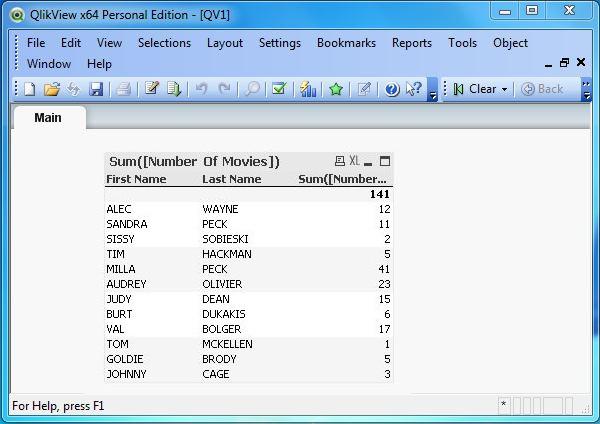
Task: Select GOLDIE first name cell
Action: coord(125,359)
